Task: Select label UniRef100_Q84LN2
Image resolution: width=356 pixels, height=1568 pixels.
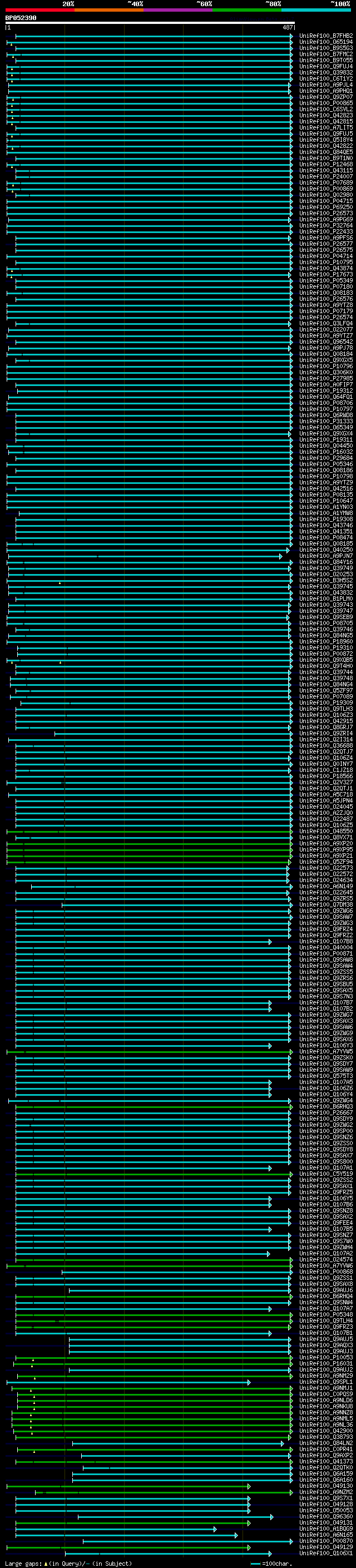Action: click(x=326, y=1443)
